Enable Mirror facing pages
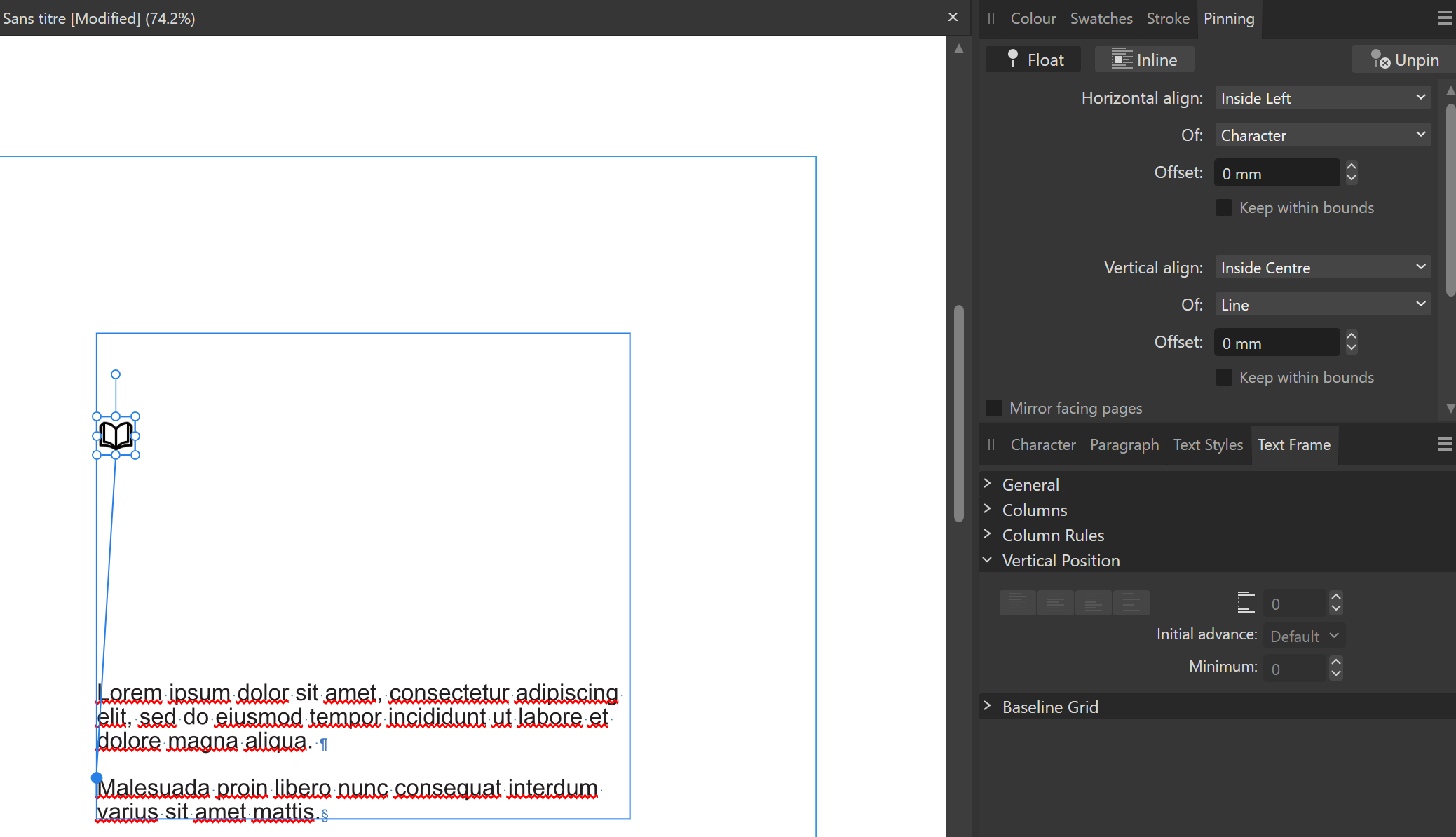This screenshot has width=1456, height=837. pos(994,408)
